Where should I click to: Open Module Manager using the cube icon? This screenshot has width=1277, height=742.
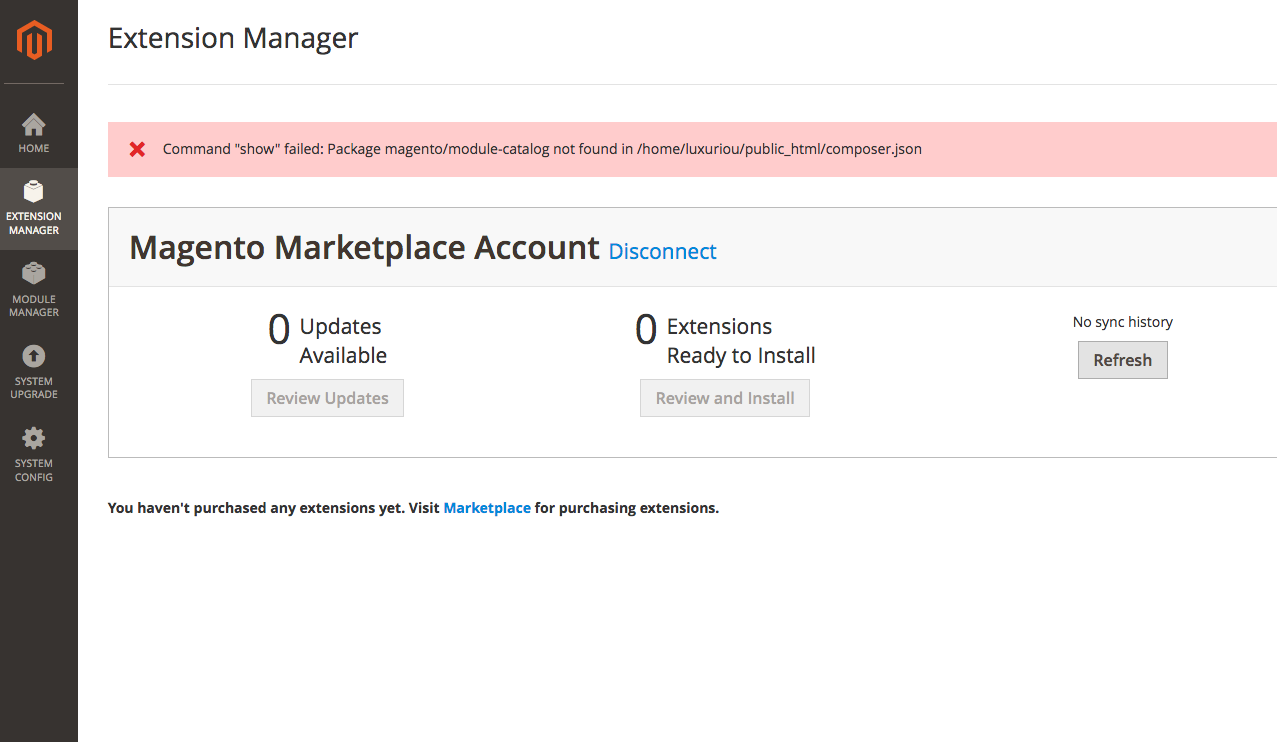coord(34,273)
